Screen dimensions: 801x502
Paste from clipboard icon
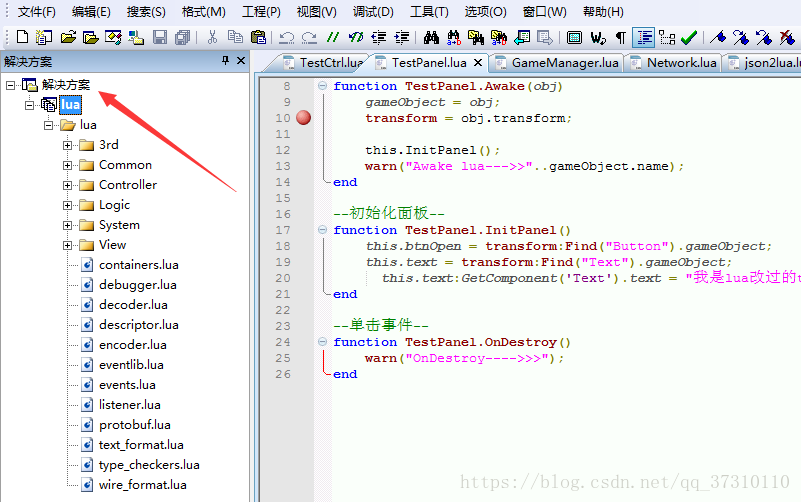point(258,37)
